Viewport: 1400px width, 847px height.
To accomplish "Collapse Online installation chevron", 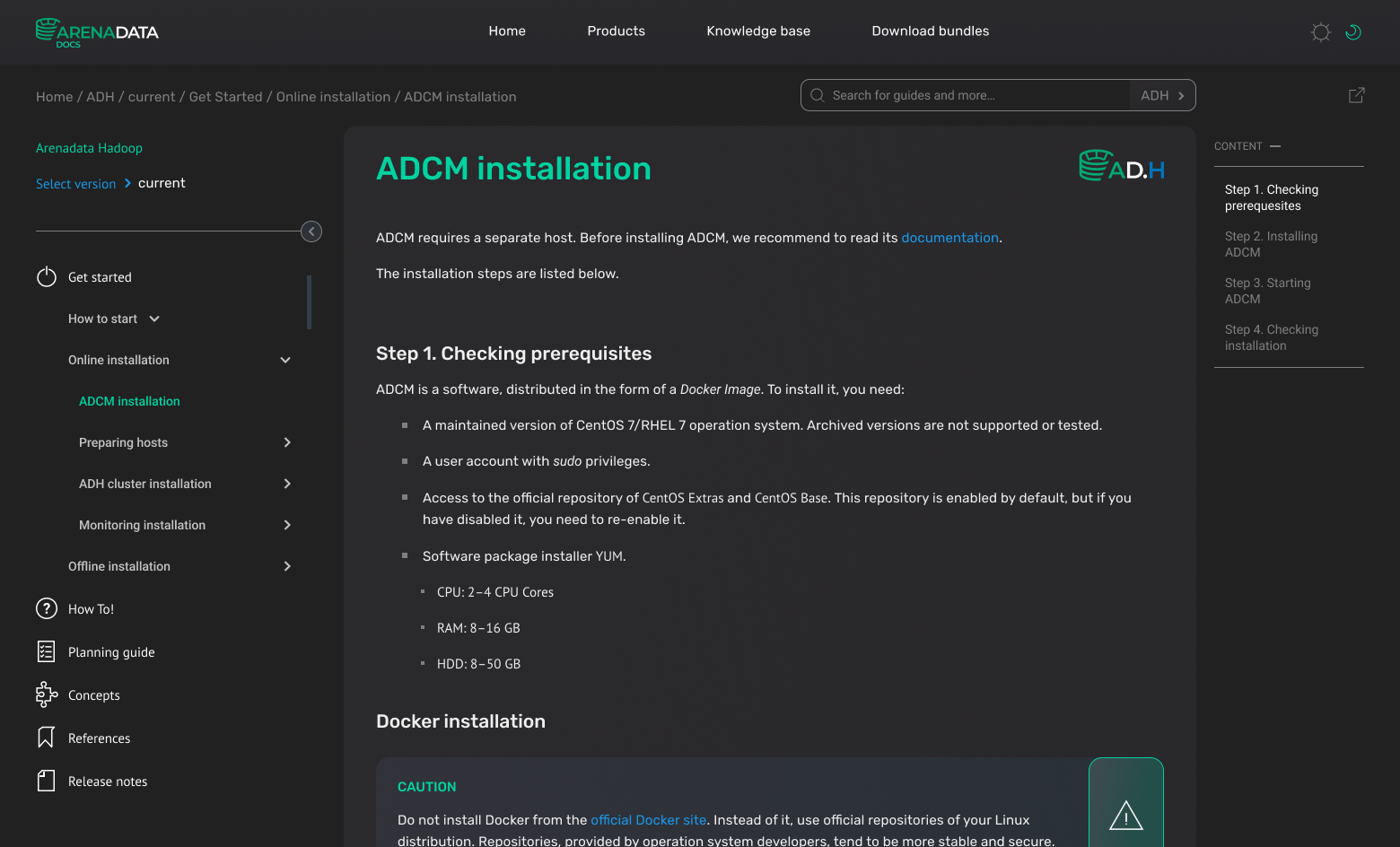I will tap(285, 360).
